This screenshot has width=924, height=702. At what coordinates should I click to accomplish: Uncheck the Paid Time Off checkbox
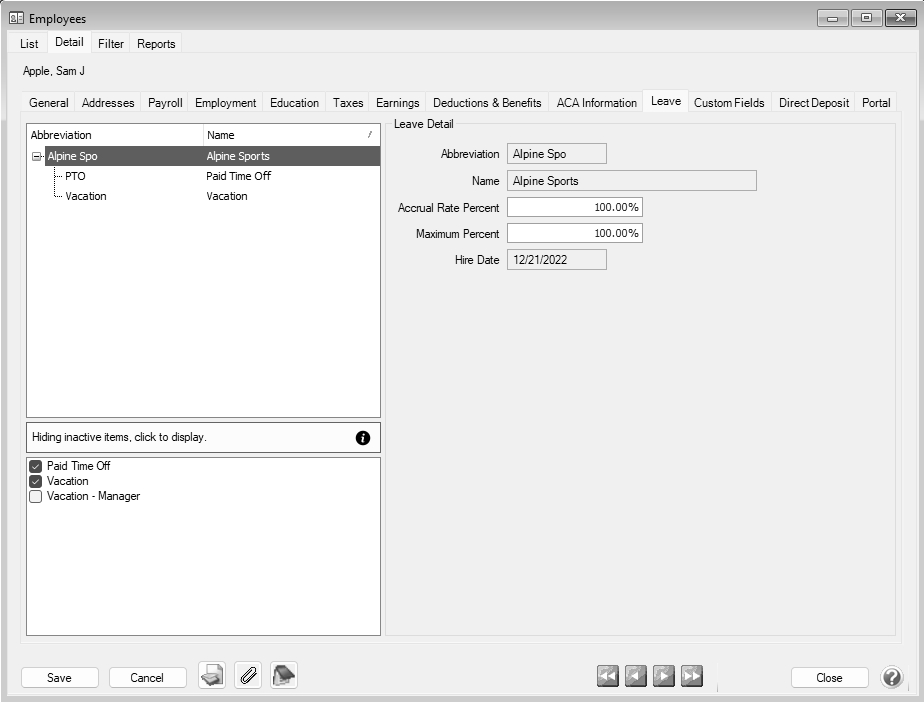point(36,466)
